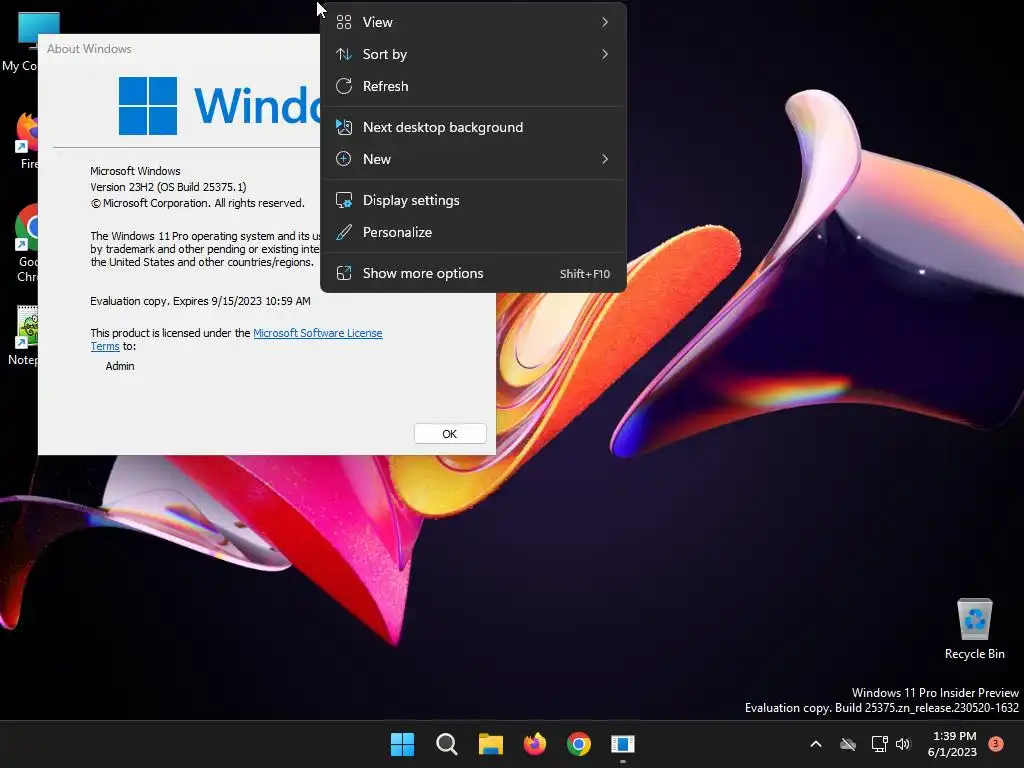
Task: Click the Evaluation copy expiry text
Action: [x=200, y=301]
